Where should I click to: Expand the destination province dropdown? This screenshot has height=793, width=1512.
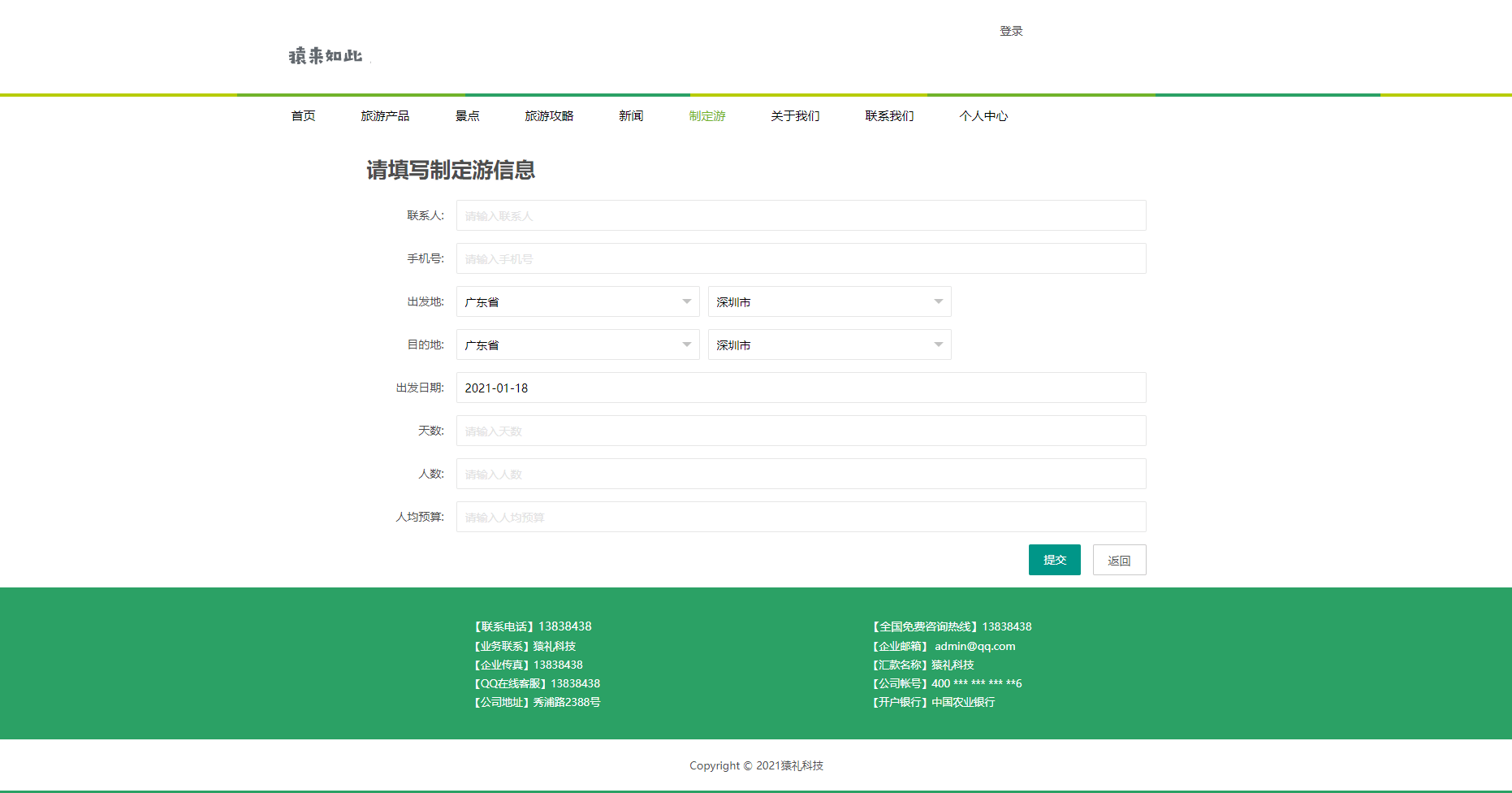[x=577, y=344]
